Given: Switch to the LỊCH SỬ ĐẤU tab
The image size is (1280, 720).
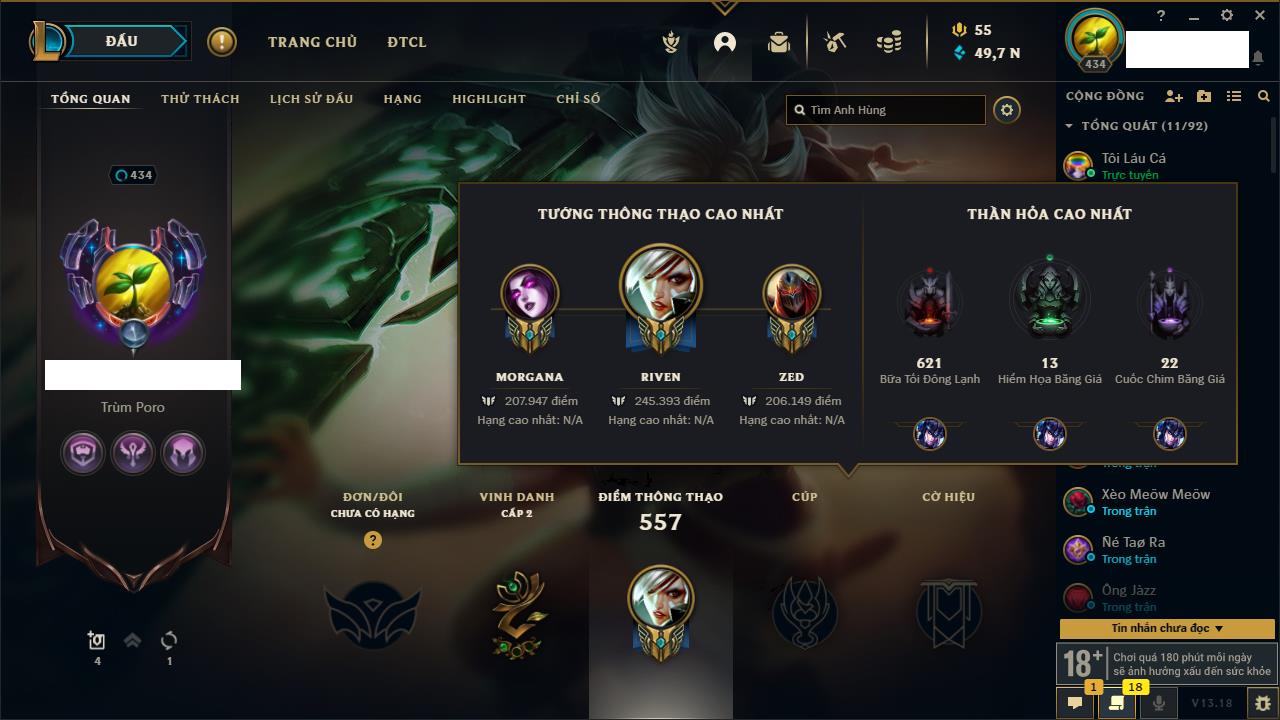Looking at the screenshot, I should 311,99.
